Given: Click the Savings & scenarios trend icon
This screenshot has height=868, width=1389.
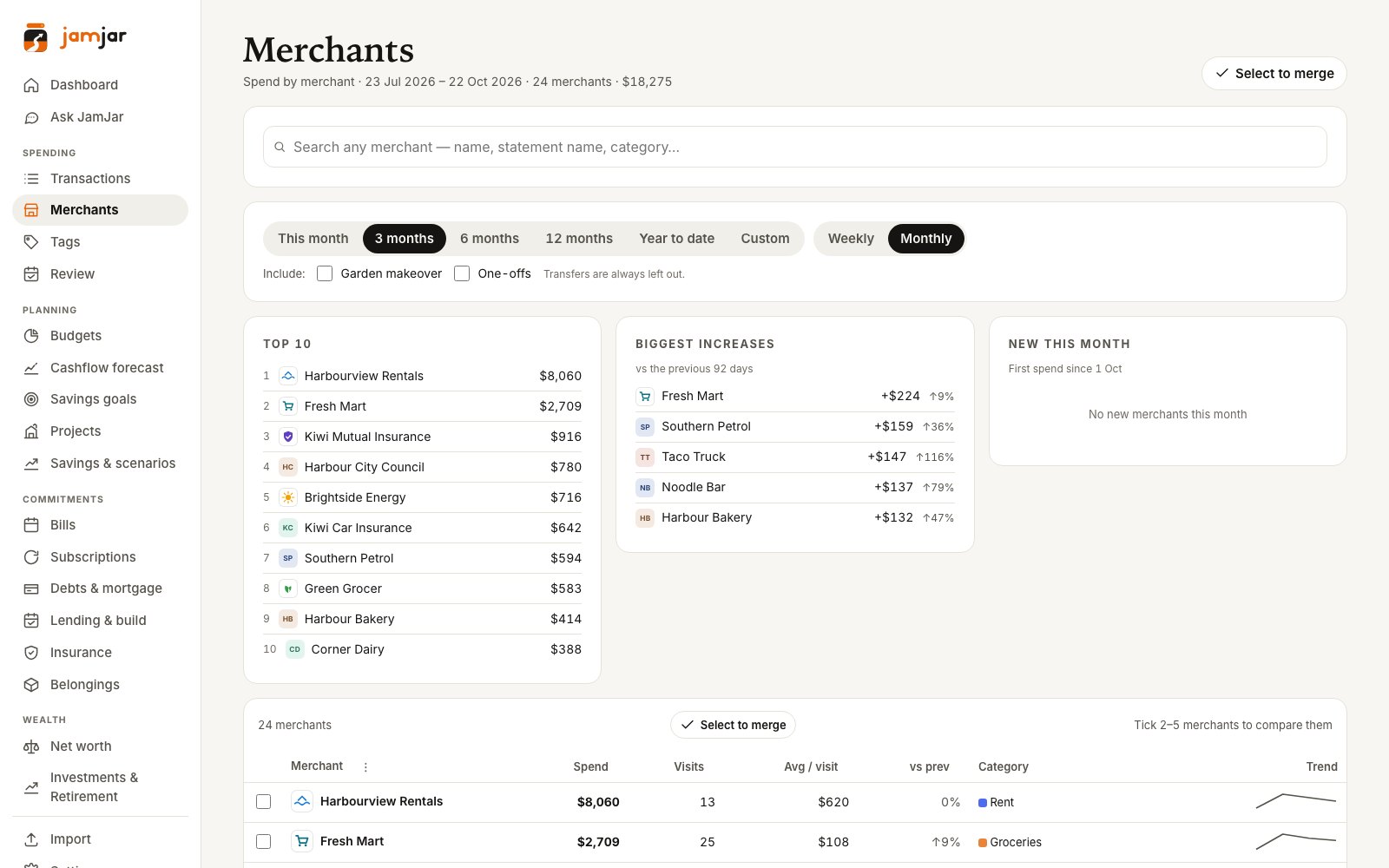Looking at the screenshot, I should click(x=31, y=464).
